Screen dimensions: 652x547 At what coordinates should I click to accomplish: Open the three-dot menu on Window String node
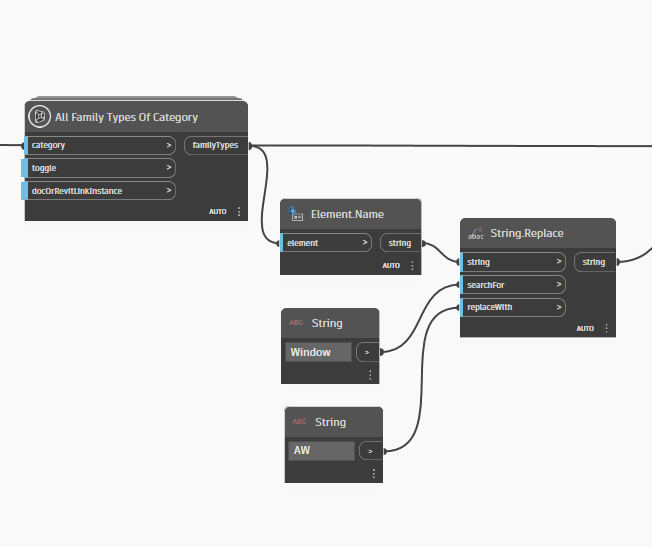pyautogui.click(x=370, y=375)
